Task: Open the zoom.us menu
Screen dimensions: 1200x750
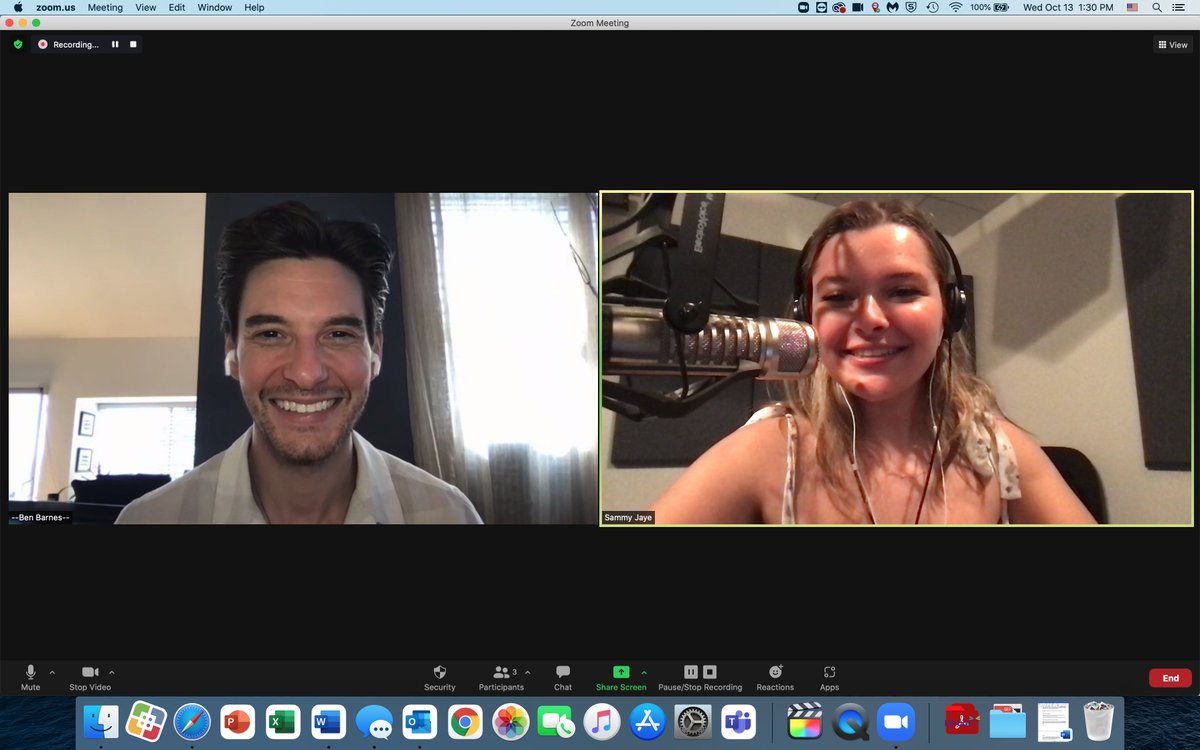Action: tap(56, 7)
